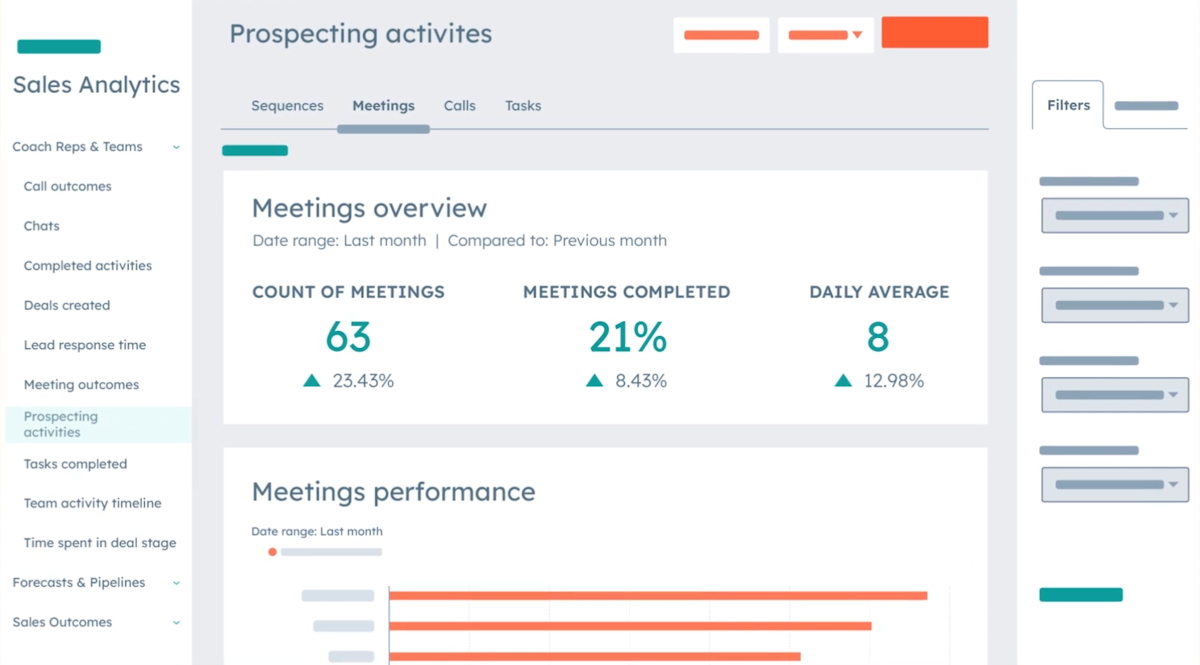Viewport: 1200px width, 665px height.
Task: Open the Meeting outcomes report
Action: (80, 384)
